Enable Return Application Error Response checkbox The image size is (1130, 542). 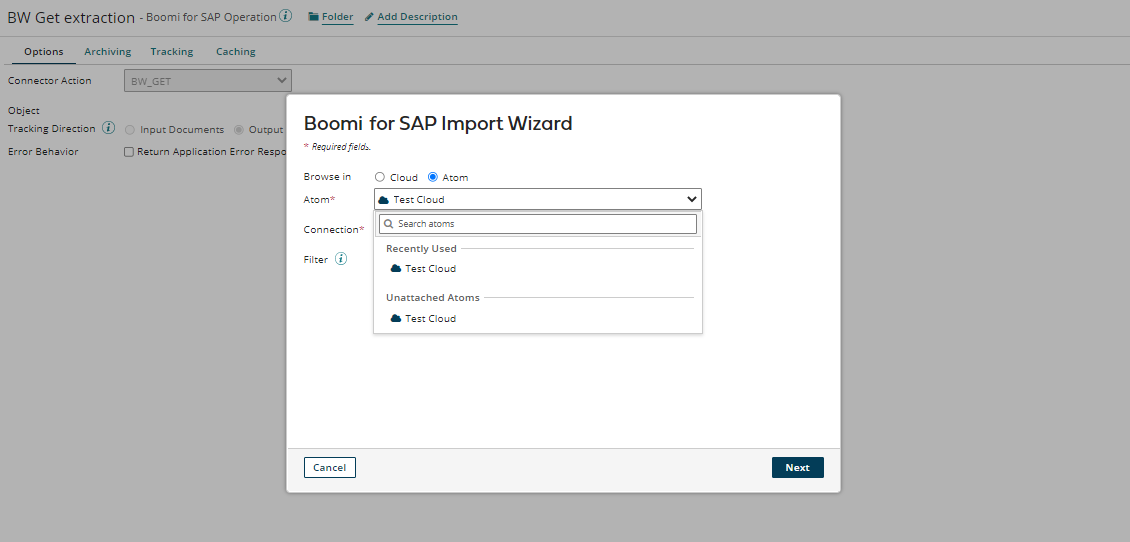click(129, 152)
